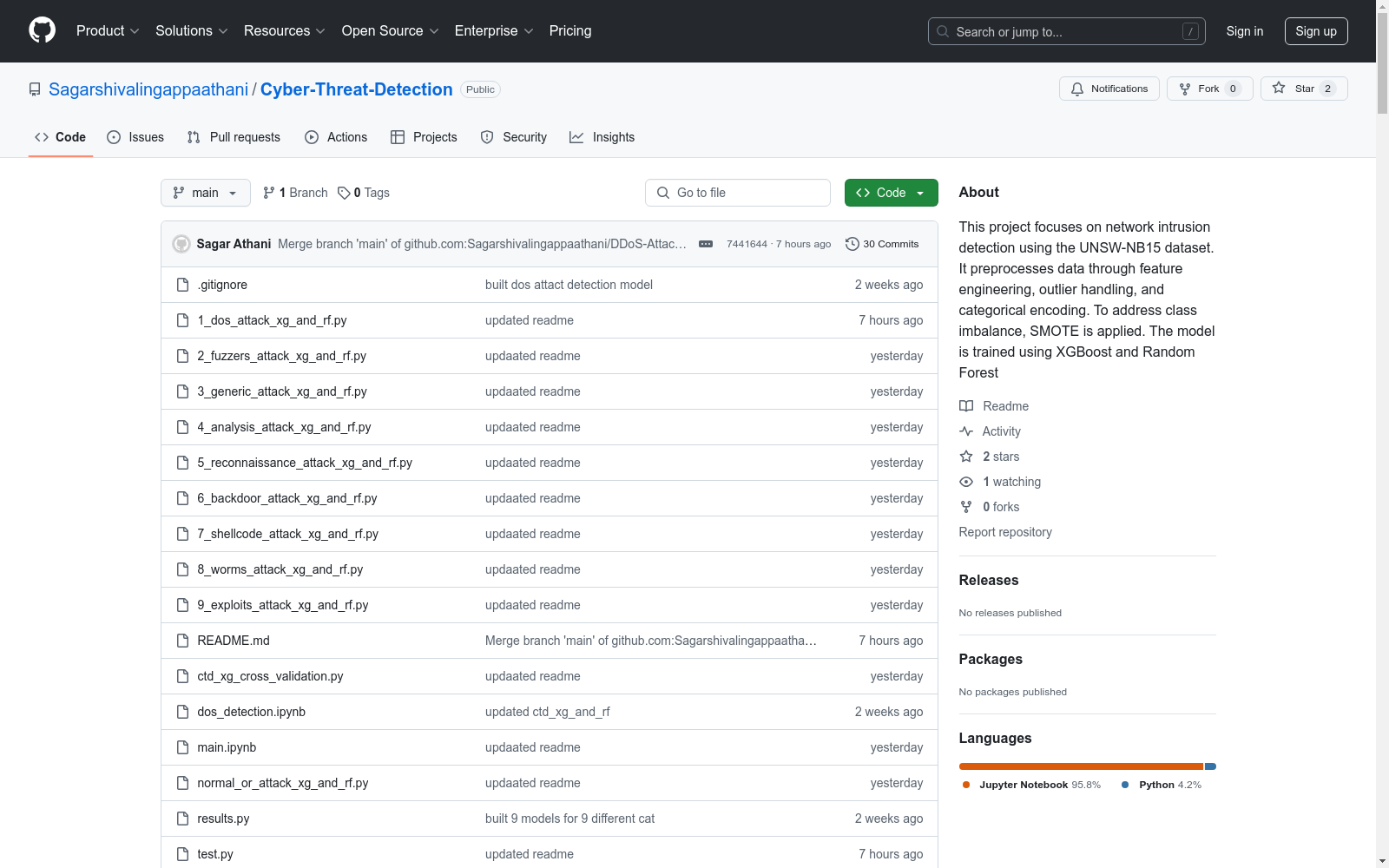
Task: Open the Sagarshivalingappaathani owner profile link
Action: [x=148, y=89]
